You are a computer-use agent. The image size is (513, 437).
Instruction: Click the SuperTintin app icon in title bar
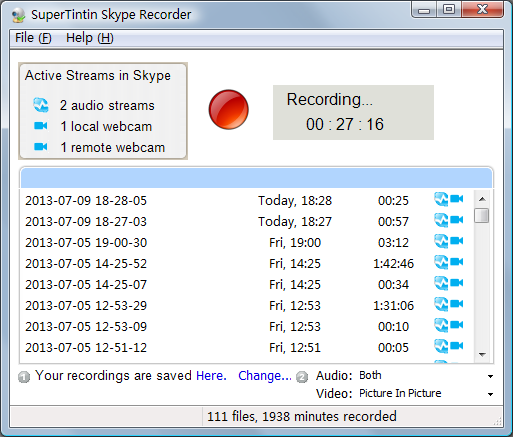click(x=19, y=15)
